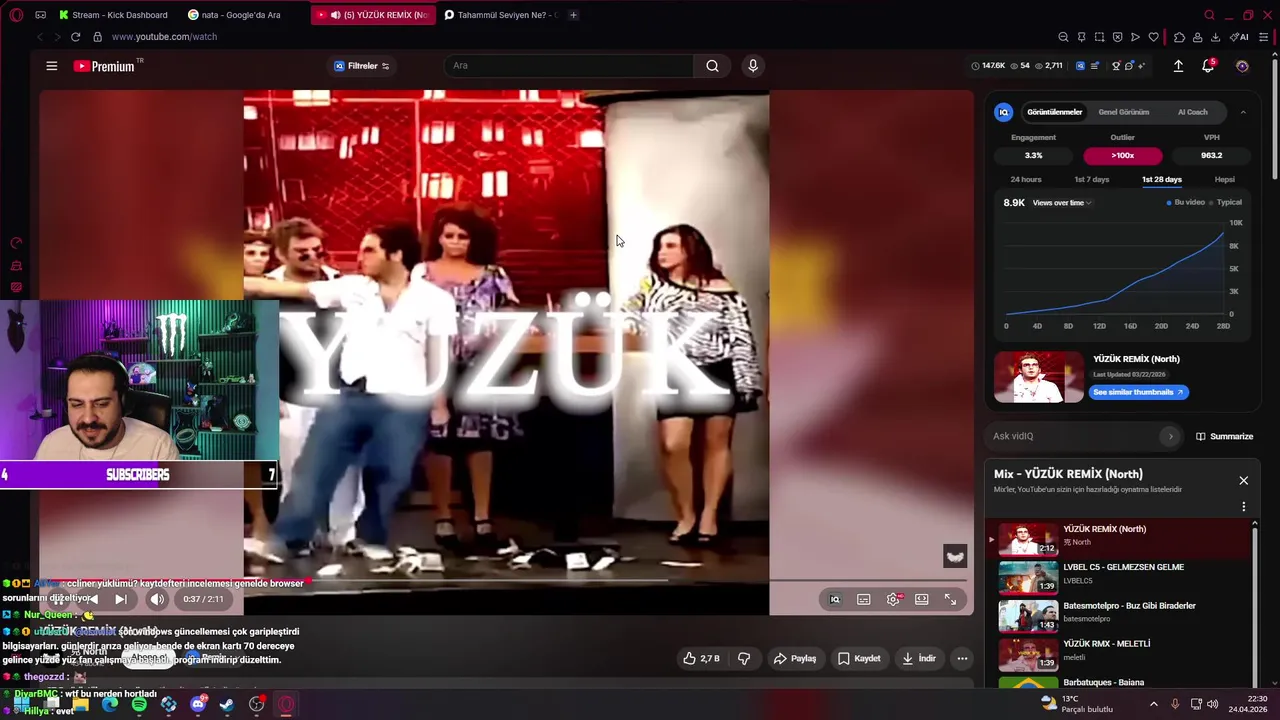
Task: Open more actions three-dot menu below video
Action: click(962, 658)
